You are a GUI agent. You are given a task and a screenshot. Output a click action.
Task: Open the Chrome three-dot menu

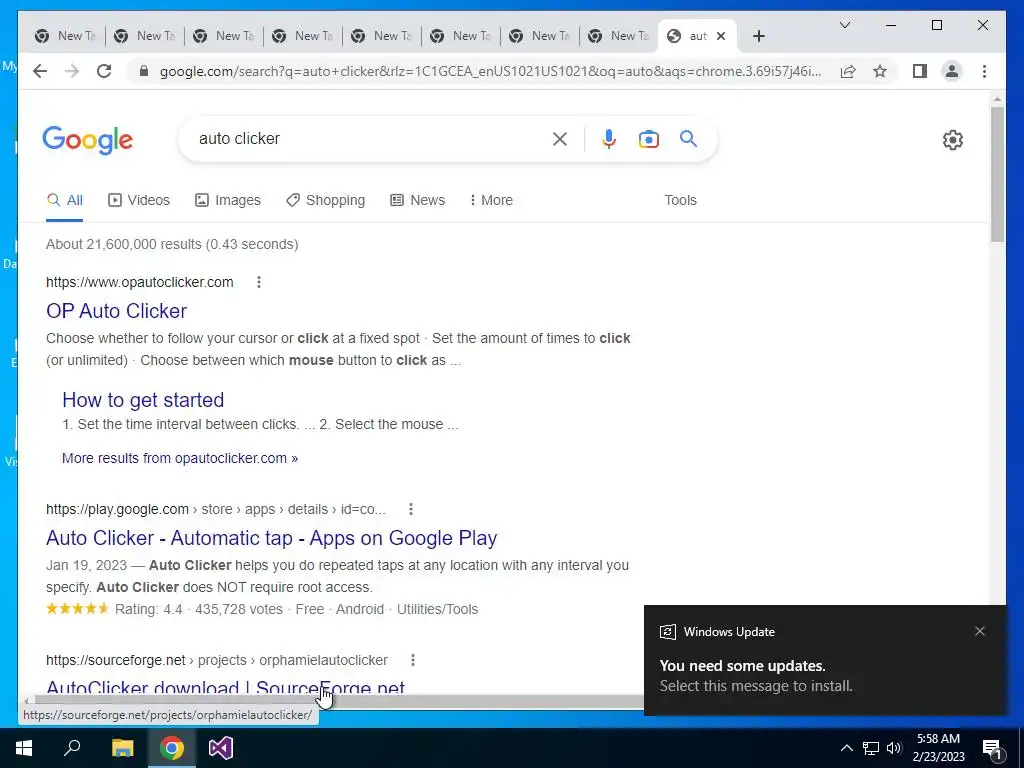click(x=984, y=71)
